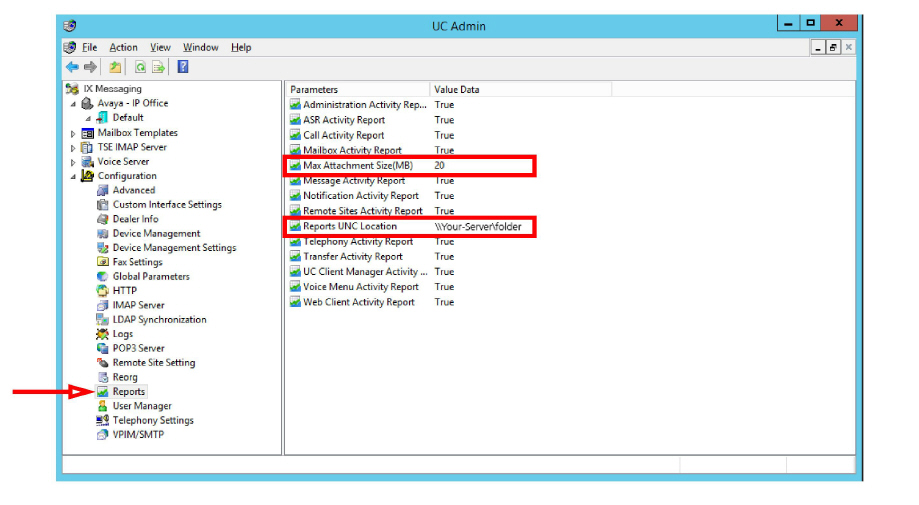Select the ASR Activity Report row
The width and height of the screenshot is (919, 505).
pyautogui.click(x=344, y=120)
